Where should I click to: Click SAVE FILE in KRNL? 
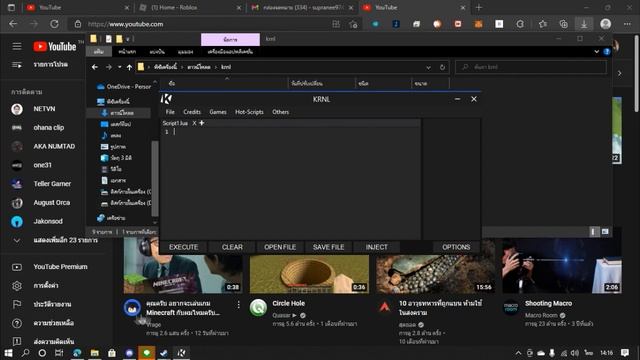329,247
